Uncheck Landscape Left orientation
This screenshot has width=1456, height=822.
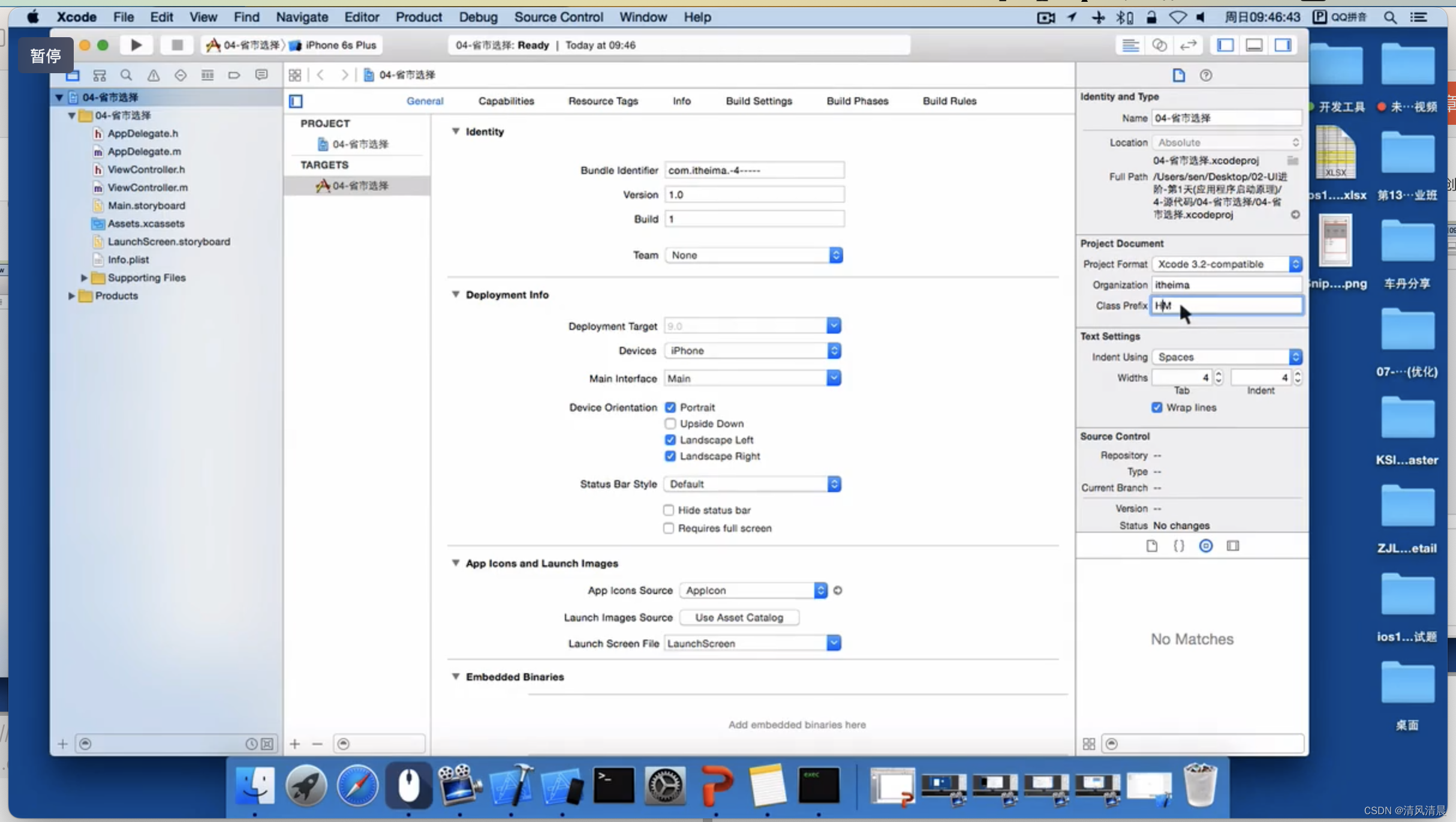(x=670, y=440)
